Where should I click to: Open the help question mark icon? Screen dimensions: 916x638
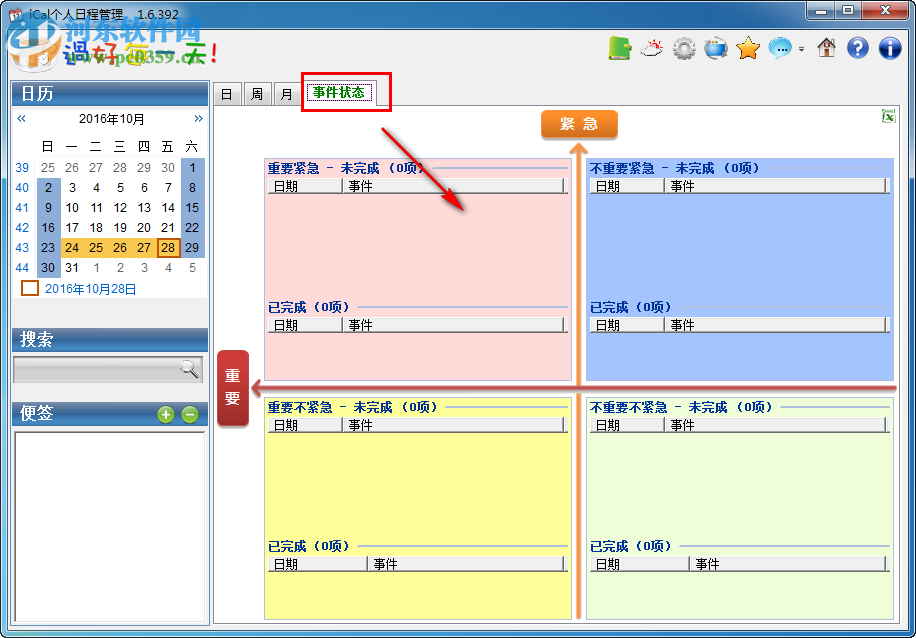(858, 48)
